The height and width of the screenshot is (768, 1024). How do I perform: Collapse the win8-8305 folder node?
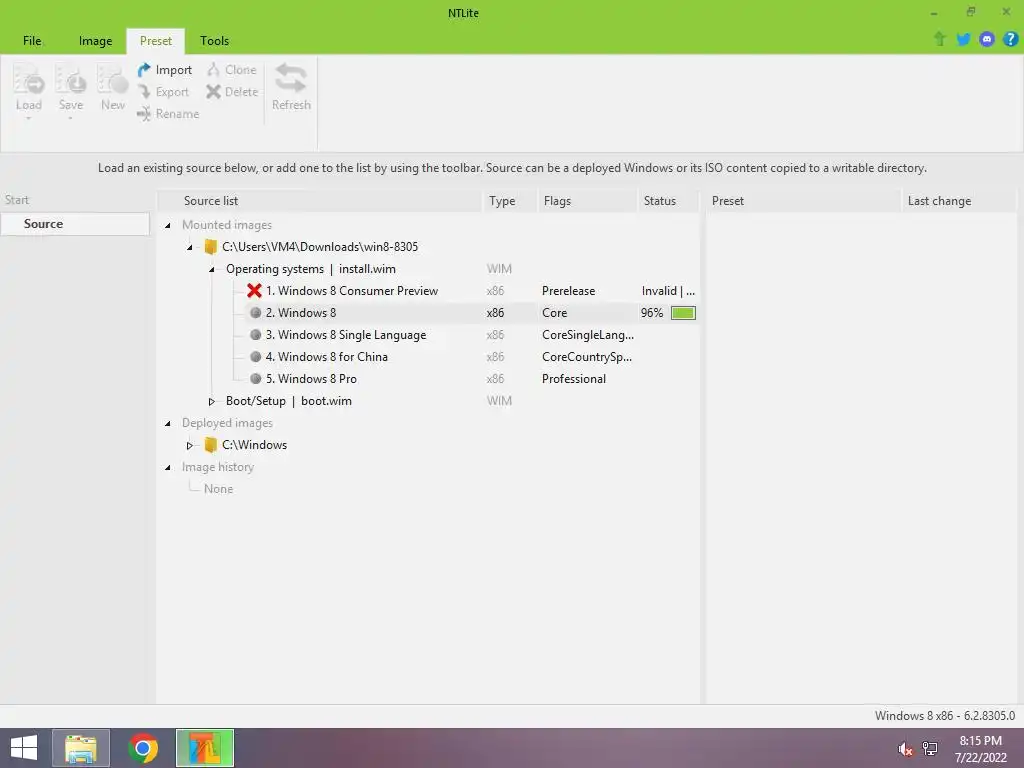tap(190, 248)
